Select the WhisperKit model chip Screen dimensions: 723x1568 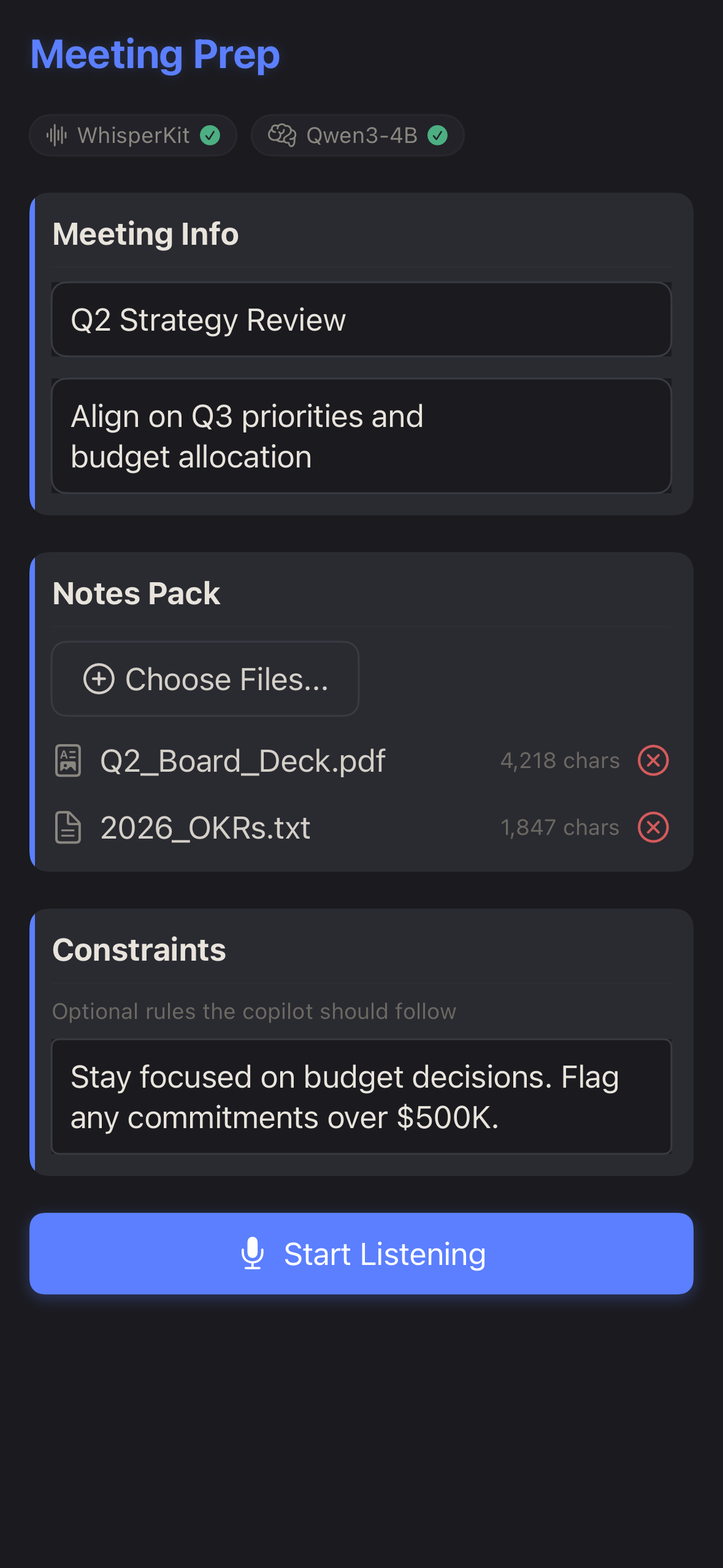tap(132, 136)
